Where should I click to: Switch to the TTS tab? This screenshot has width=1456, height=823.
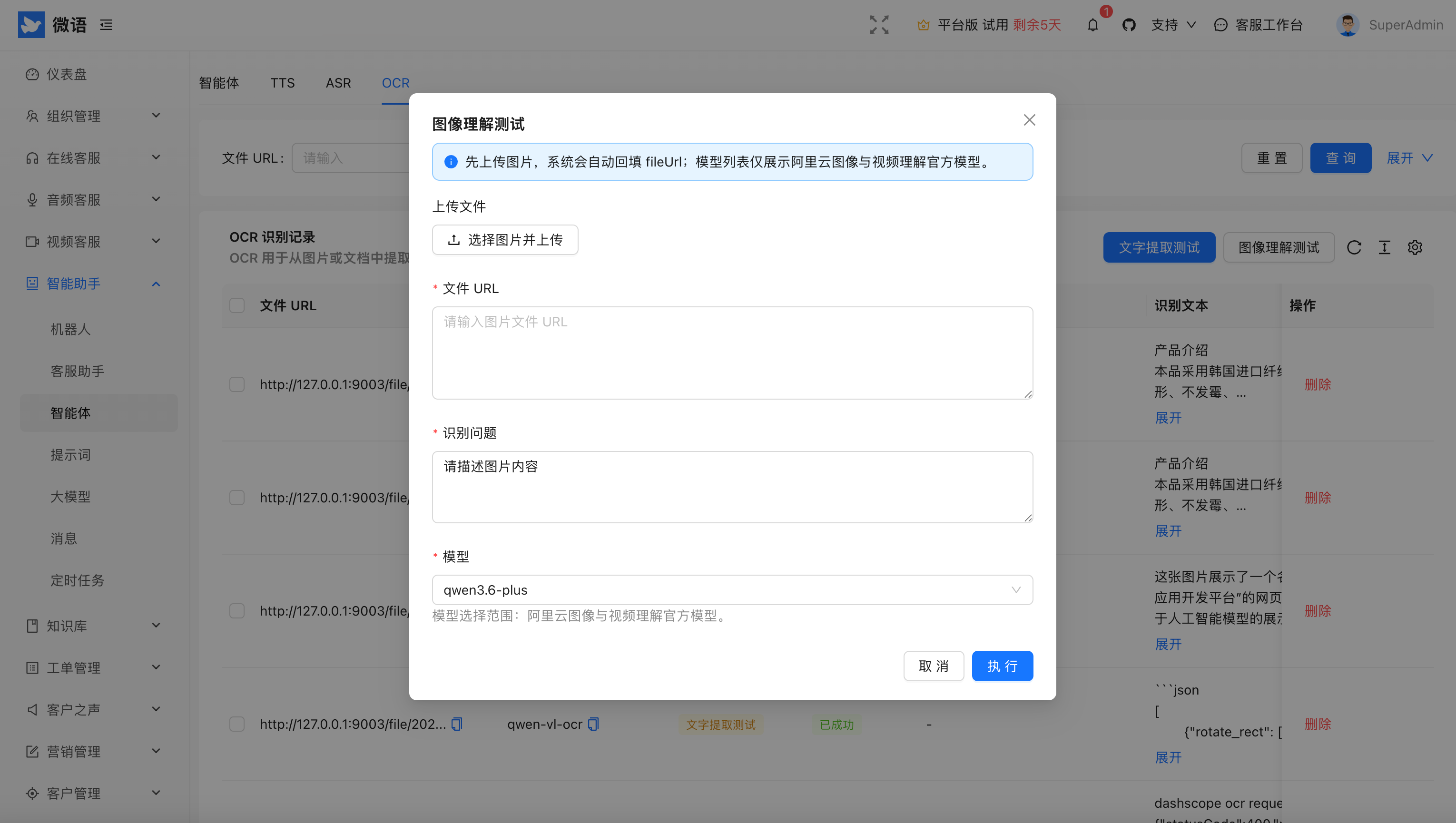pyautogui.click(x=282, y=83)
